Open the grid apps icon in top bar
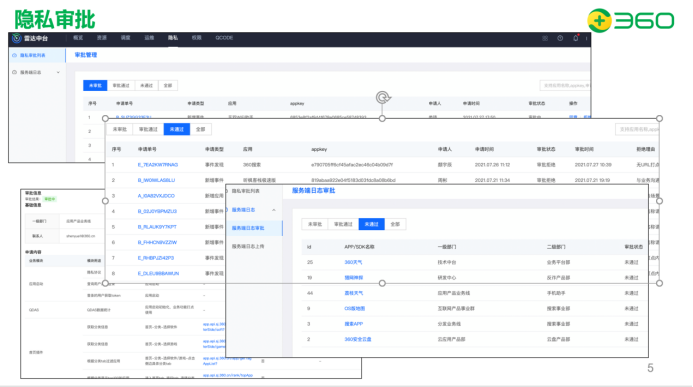 545,38
